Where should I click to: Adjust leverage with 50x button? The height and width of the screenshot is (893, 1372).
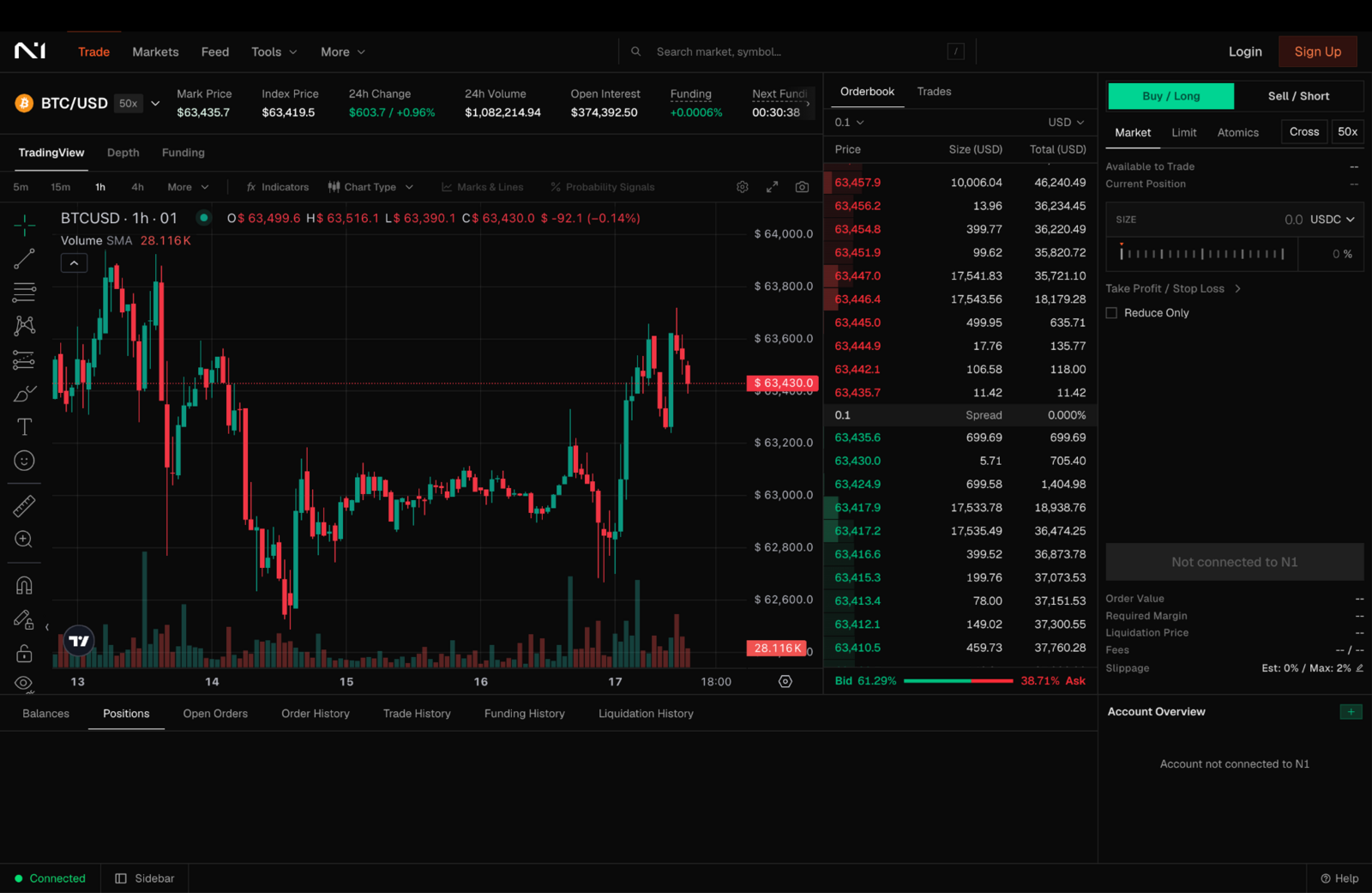1347,132
